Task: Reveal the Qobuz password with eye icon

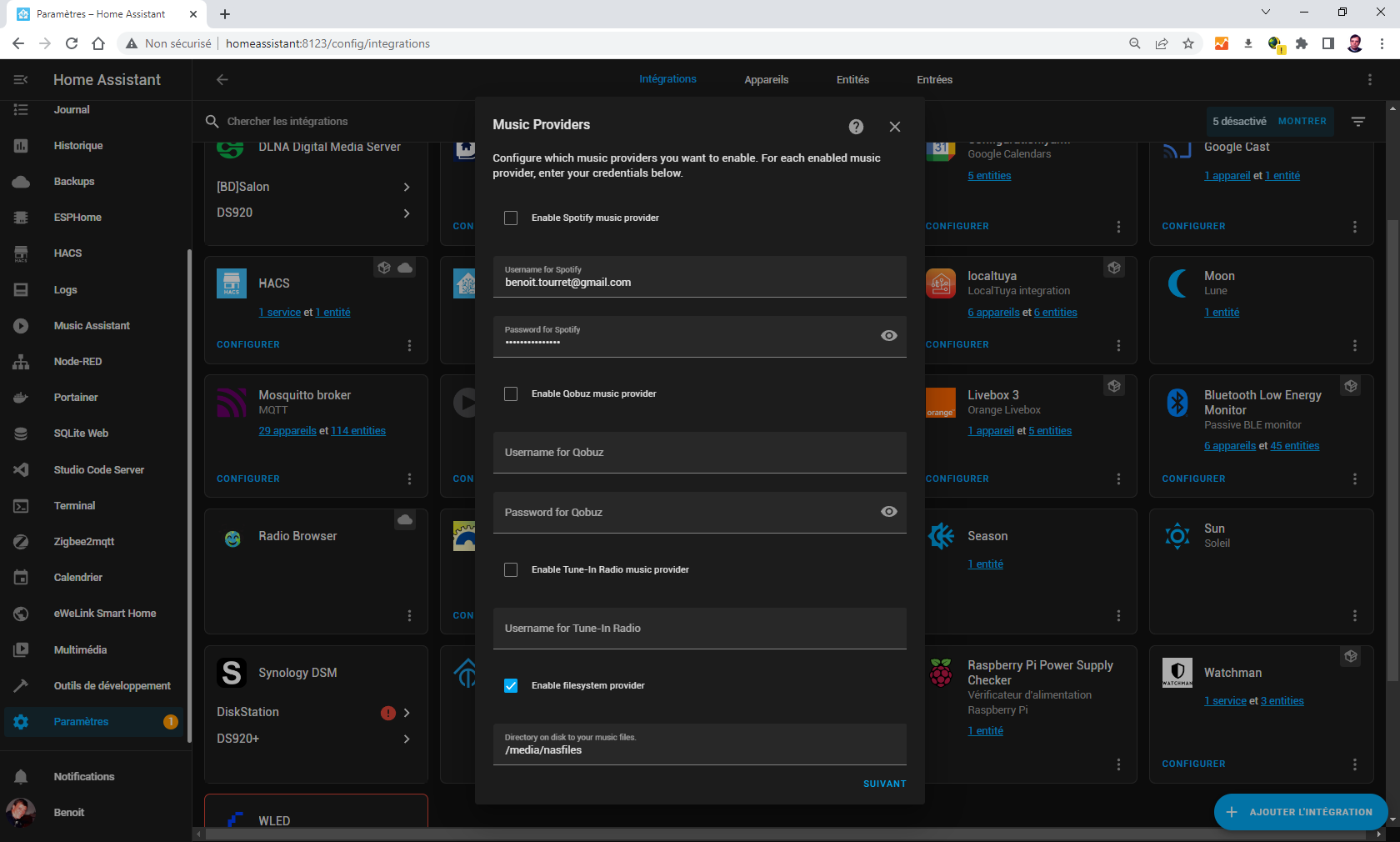Action: (889, 512)
